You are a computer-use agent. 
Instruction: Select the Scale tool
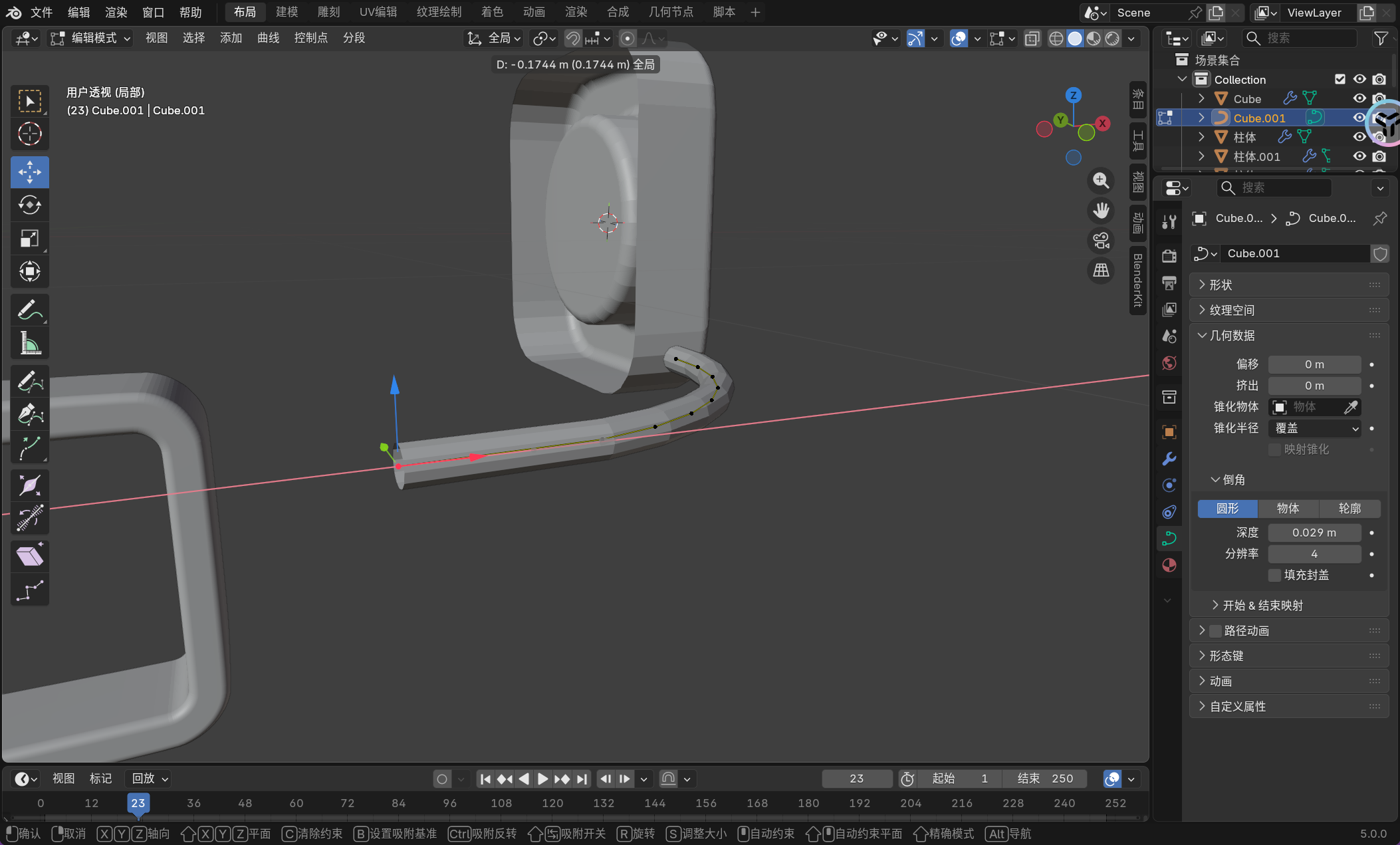click(x=29, y=238)
